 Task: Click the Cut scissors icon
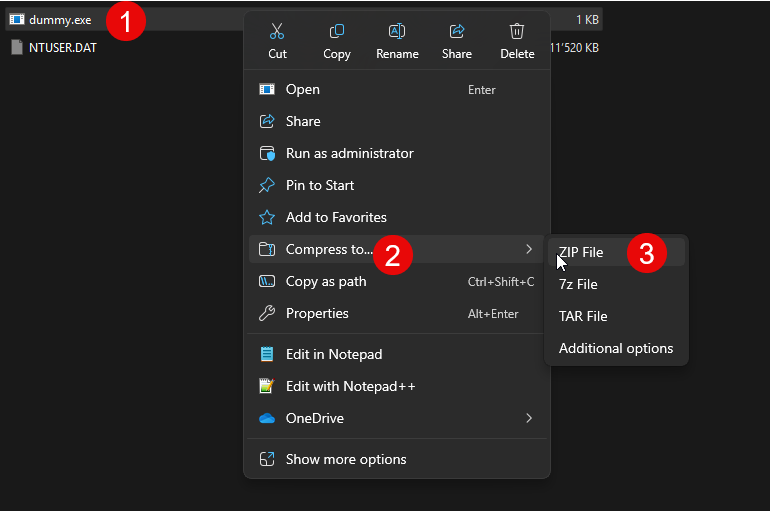(277, 32)
